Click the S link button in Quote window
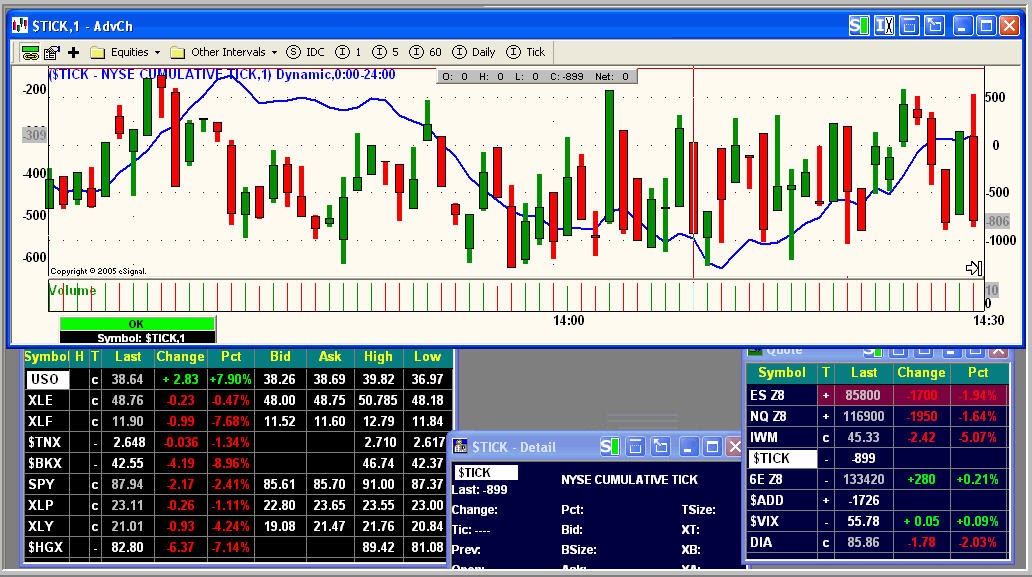 pos(873,352)
